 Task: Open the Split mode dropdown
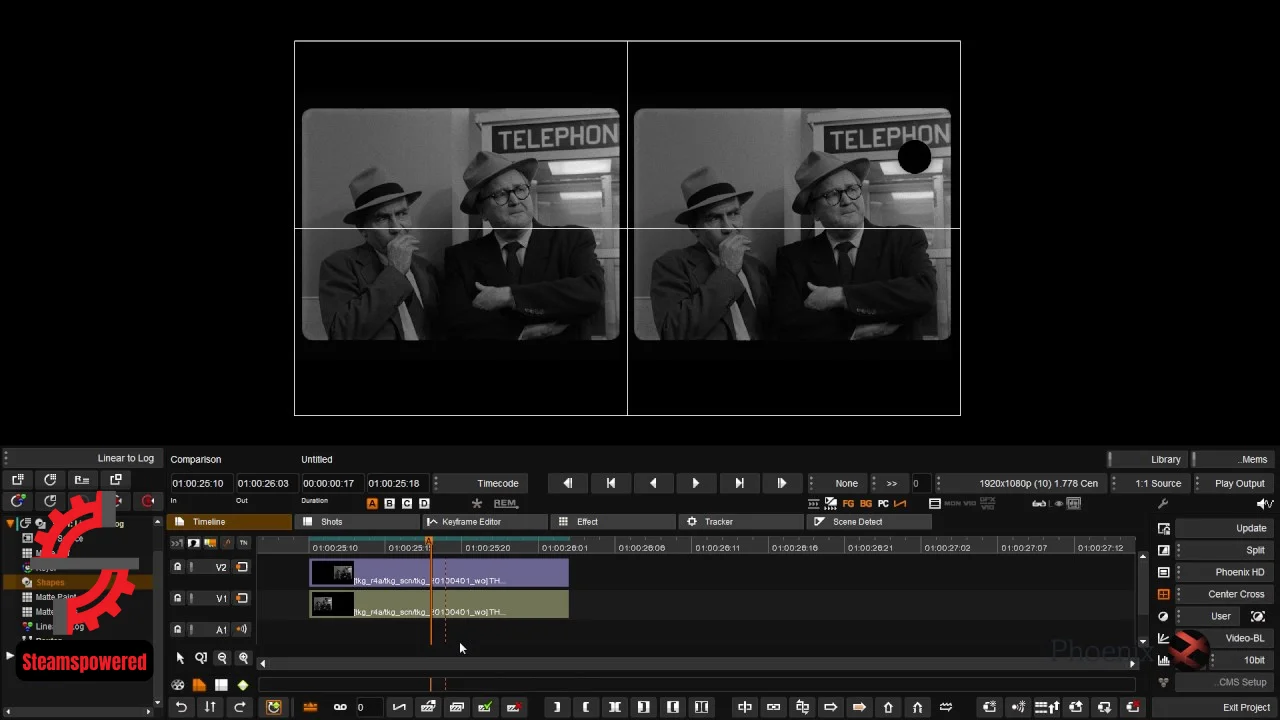(1226, 550)
